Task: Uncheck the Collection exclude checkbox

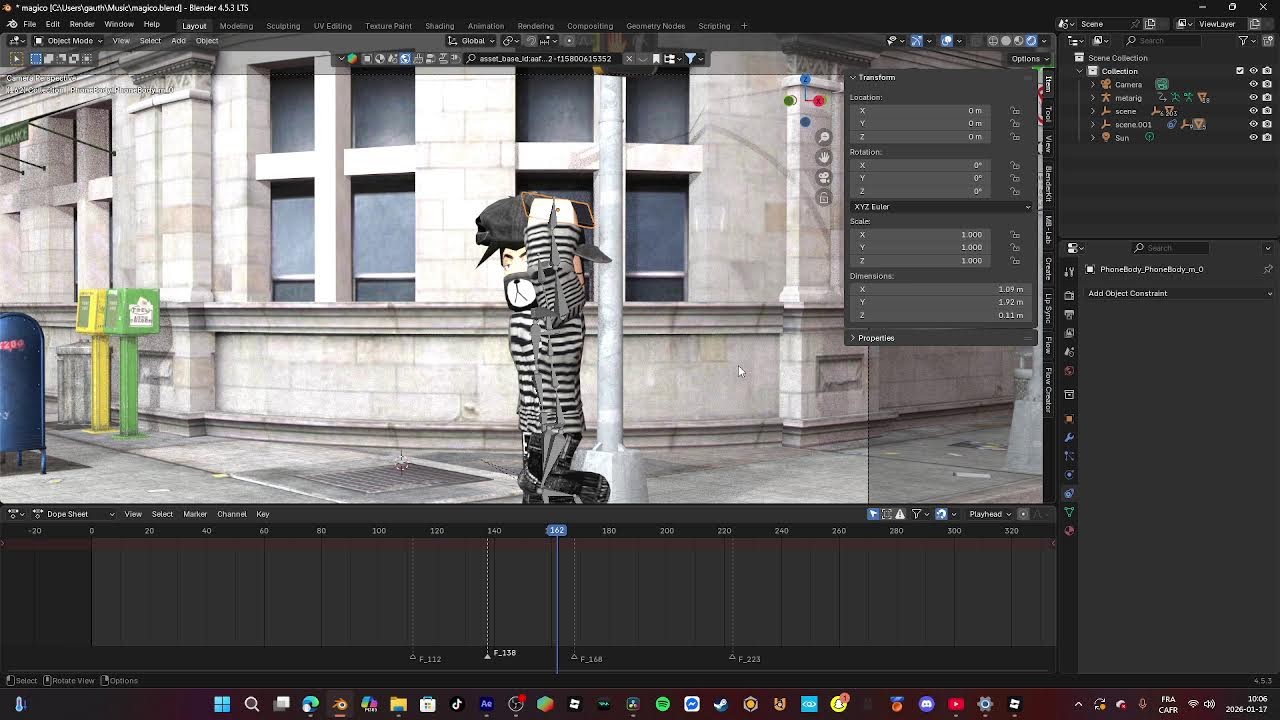Action: 1240,71
